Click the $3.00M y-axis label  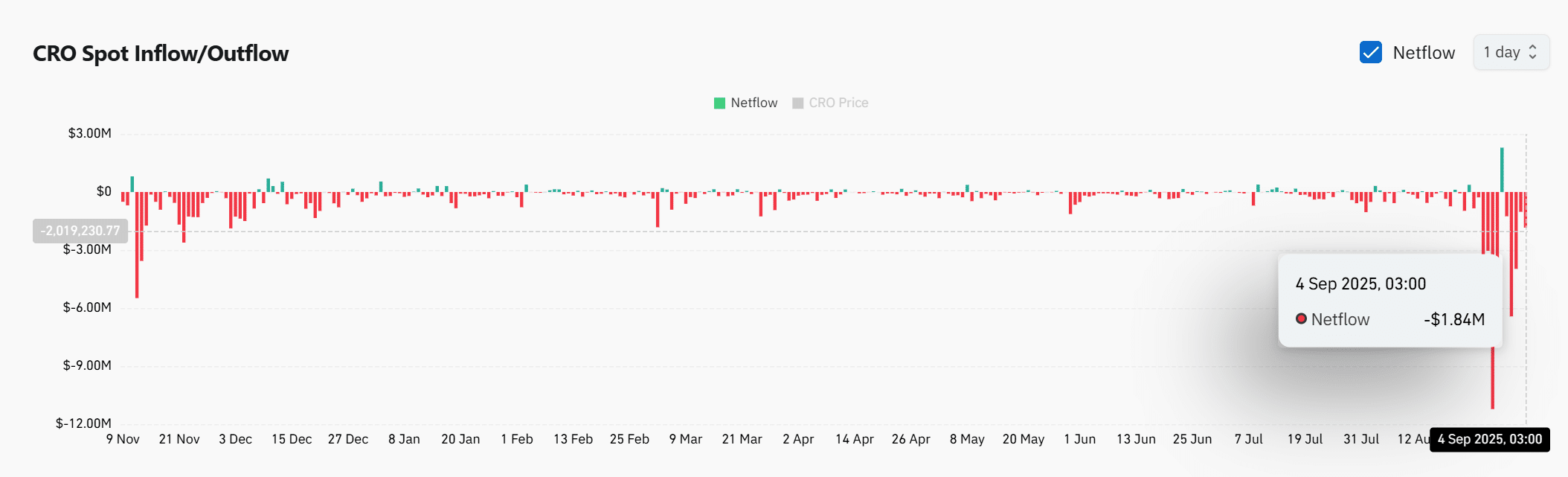point(89,134)
